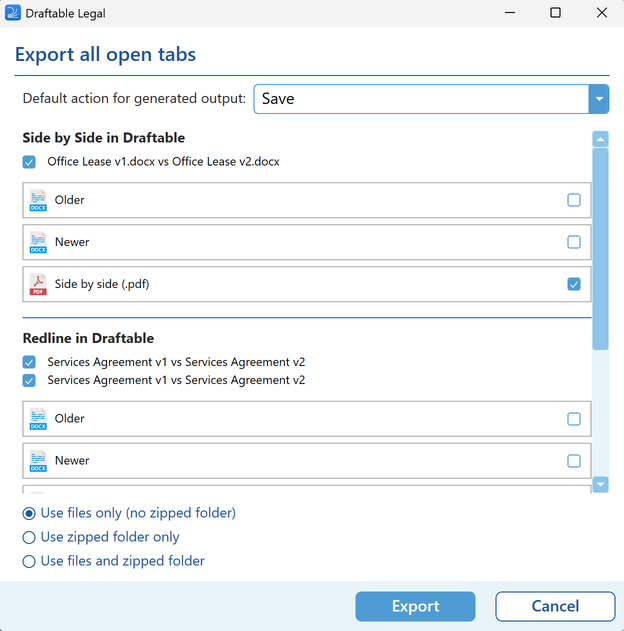
Task: Open the default action dropdown arrow
Action: click(x=599, y=99)
